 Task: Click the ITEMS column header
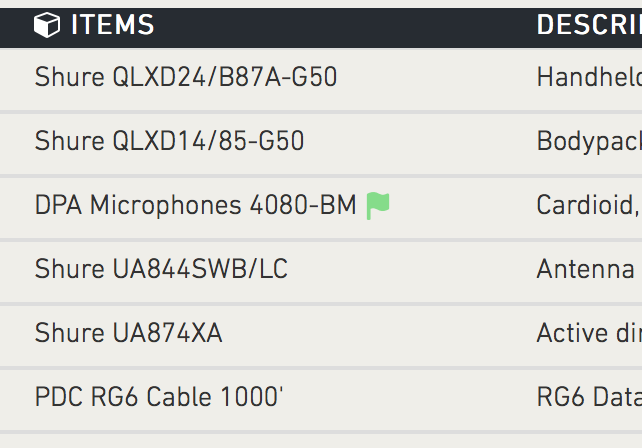point(113,25)
